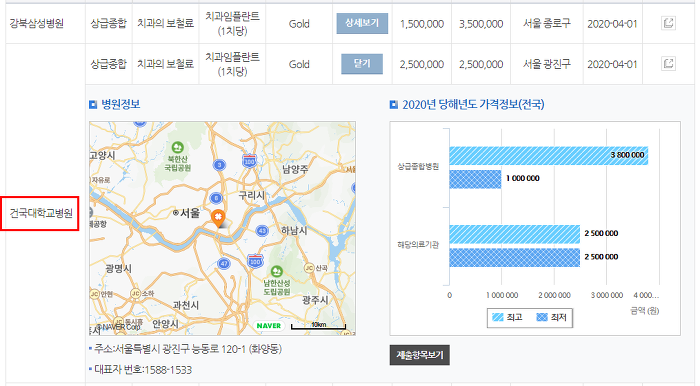
Task: Click the 제출항목보기 button
Action: pos(420,355)
